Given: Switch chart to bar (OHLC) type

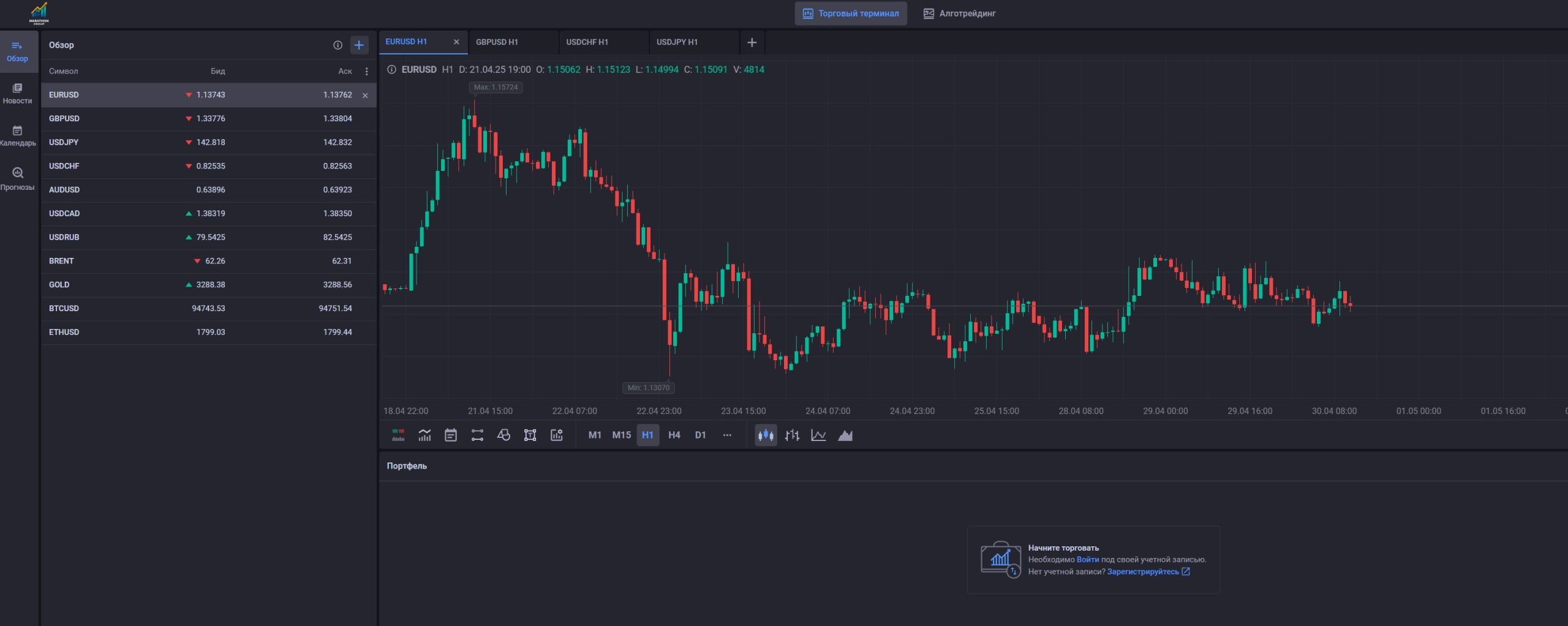Looking at the screenshot, I should 792,435.
